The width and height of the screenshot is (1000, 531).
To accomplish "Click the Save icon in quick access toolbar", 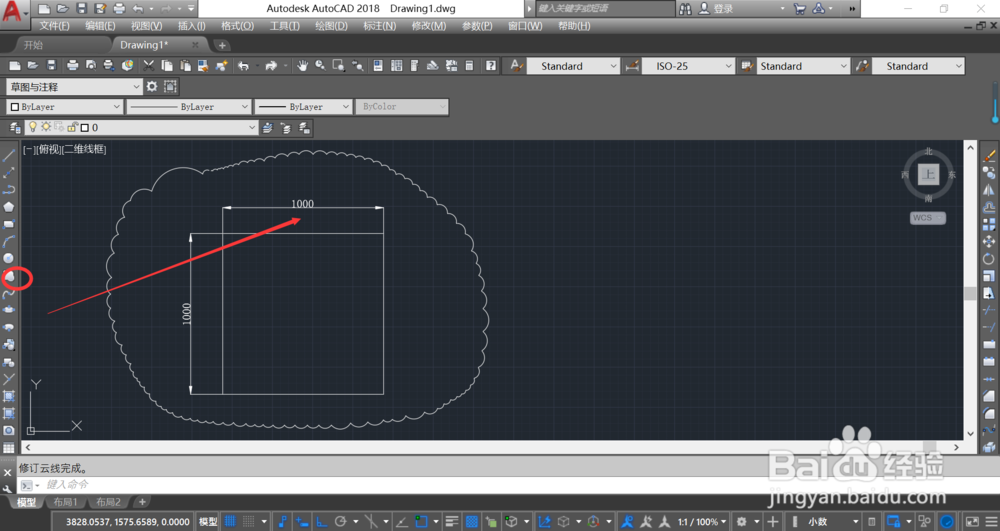I will 81,9.
